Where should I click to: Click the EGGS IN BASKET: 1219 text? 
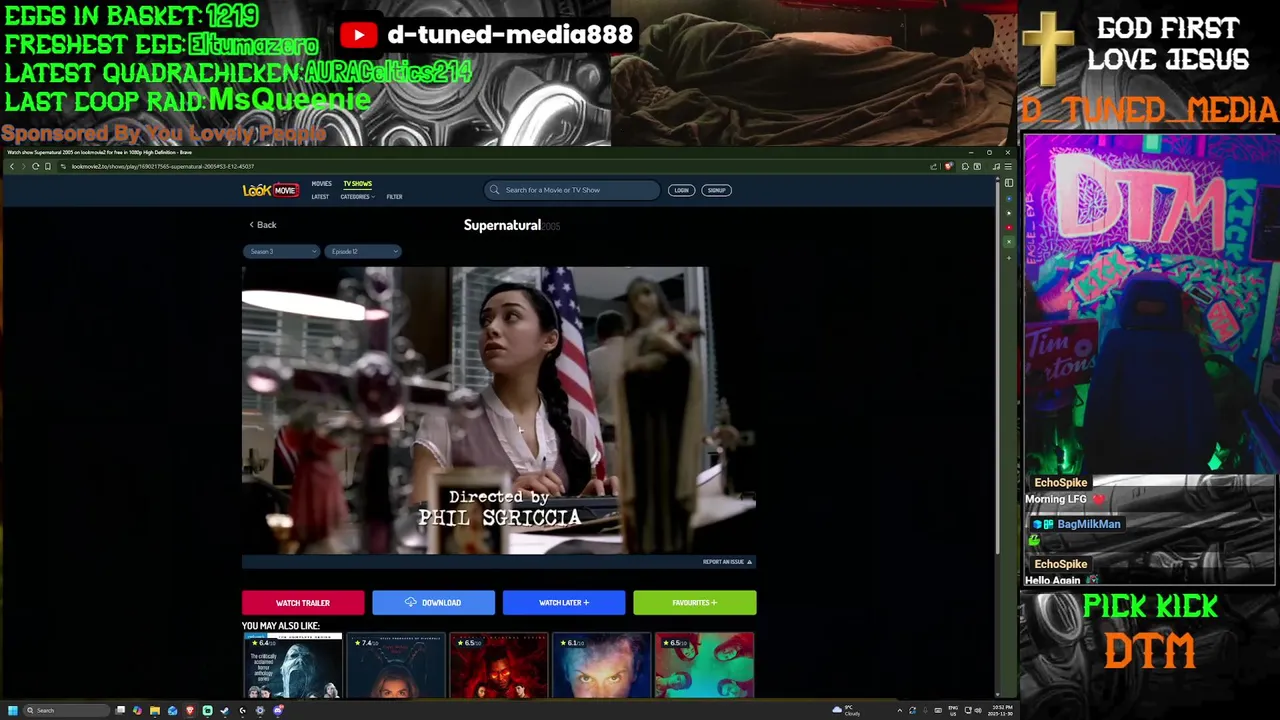[131, 16]
